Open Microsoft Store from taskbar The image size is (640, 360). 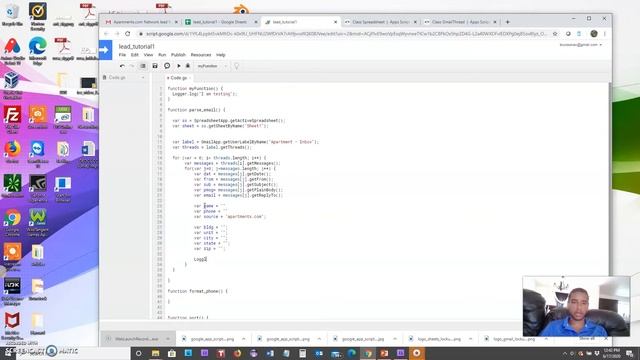(x=172, y=353)
